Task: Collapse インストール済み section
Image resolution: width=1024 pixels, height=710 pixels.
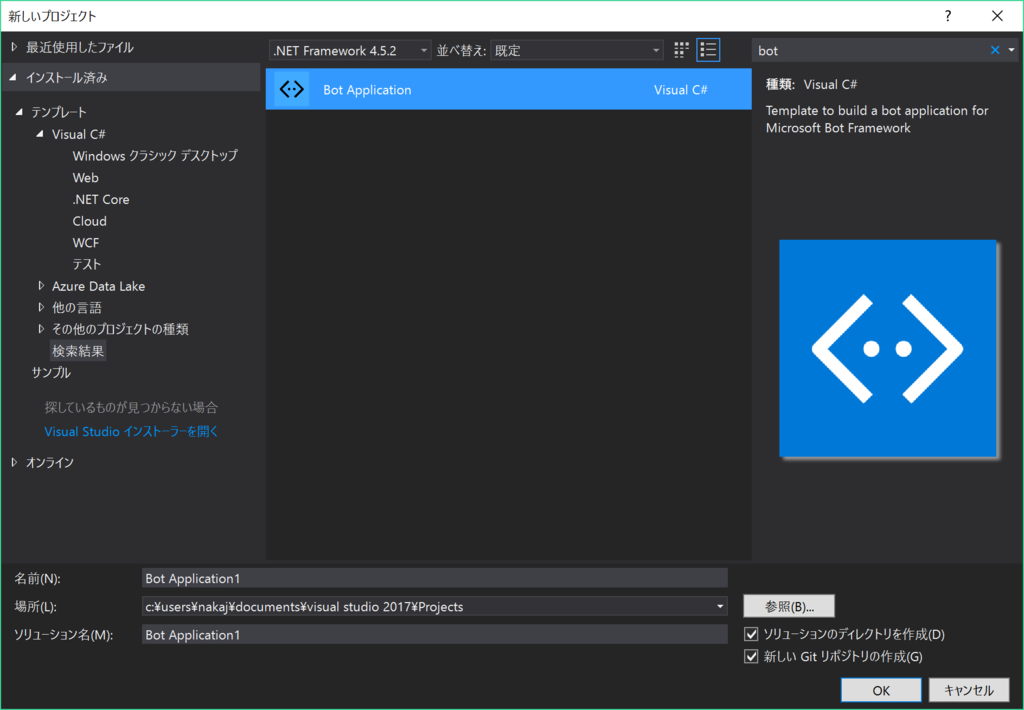Action: point(13,78)
